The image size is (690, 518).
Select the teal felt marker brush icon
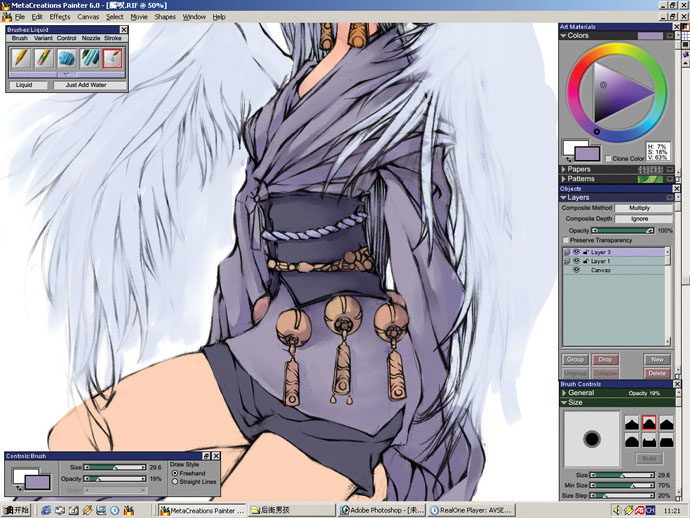(90, 59)
